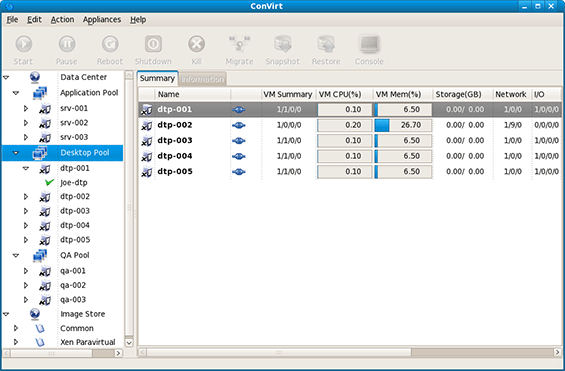Image resolution: width=565 pixels, height=371 pixels.
Task: Collapse the Desktop Pool node
Action: tap(16, 153)
